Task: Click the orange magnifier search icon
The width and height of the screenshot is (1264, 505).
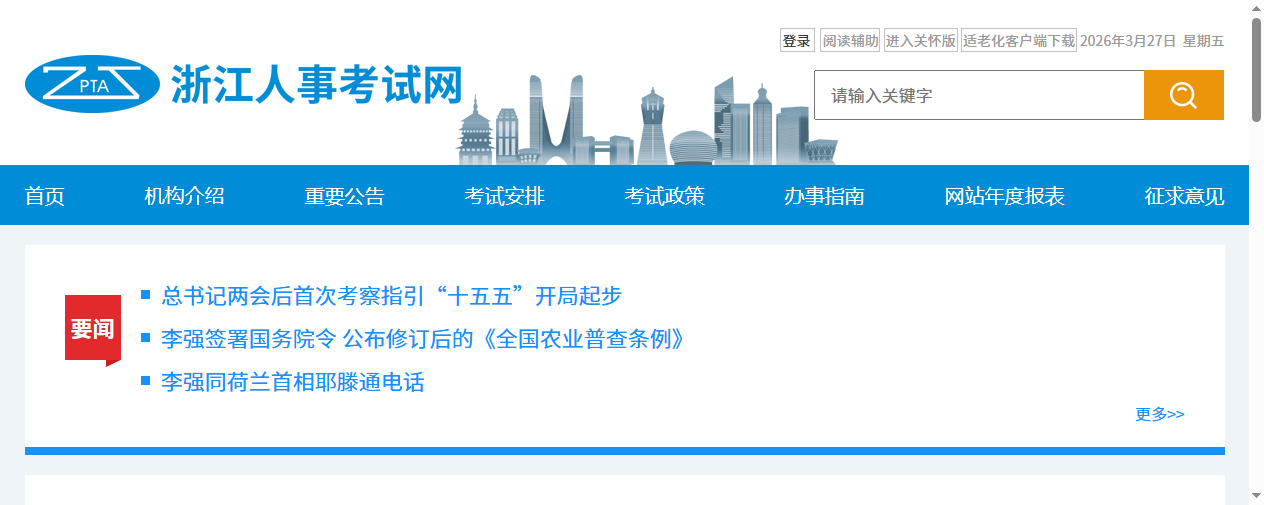Action: [1183, 95]
